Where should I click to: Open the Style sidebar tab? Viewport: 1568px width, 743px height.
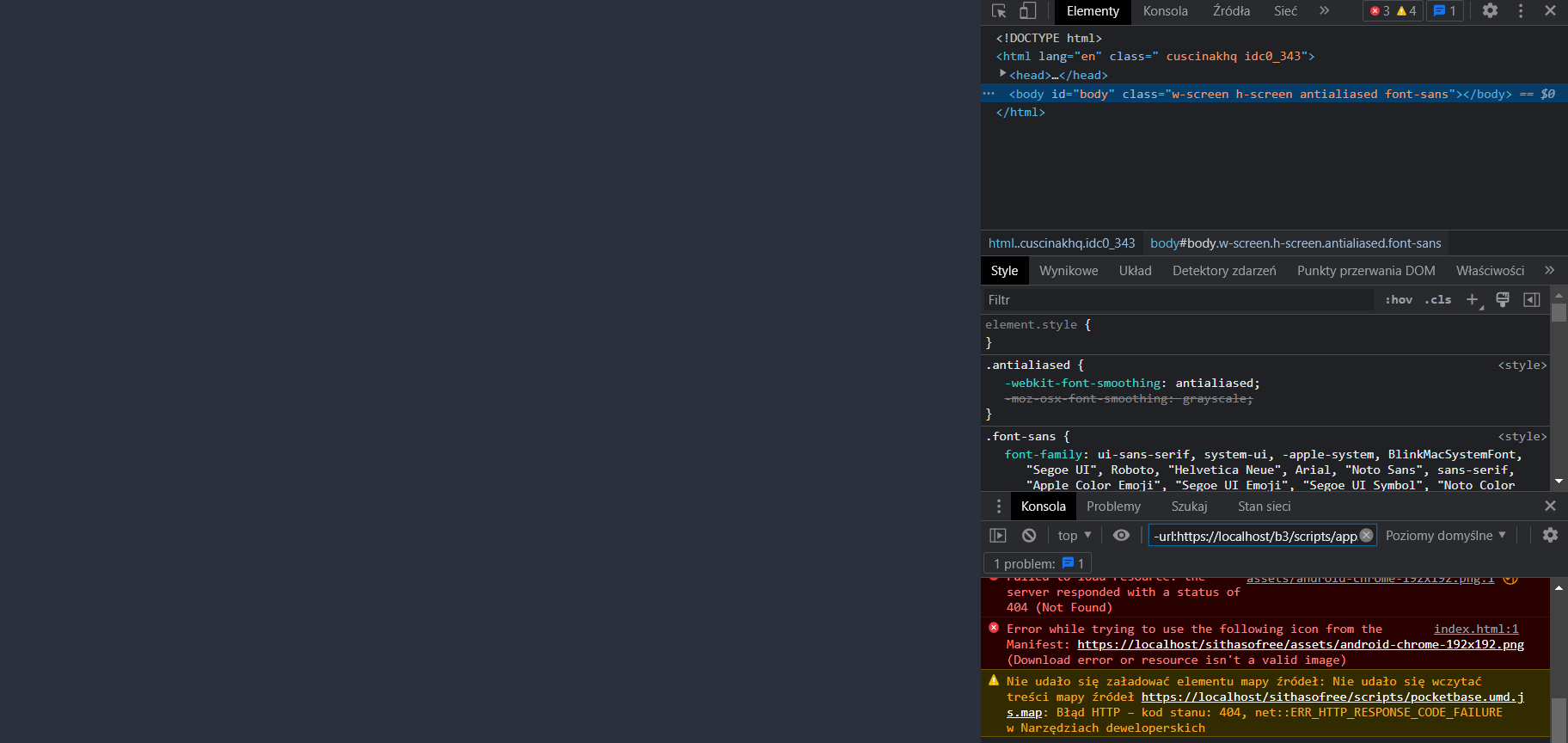pyautogui.click(x=1004, y=271)
